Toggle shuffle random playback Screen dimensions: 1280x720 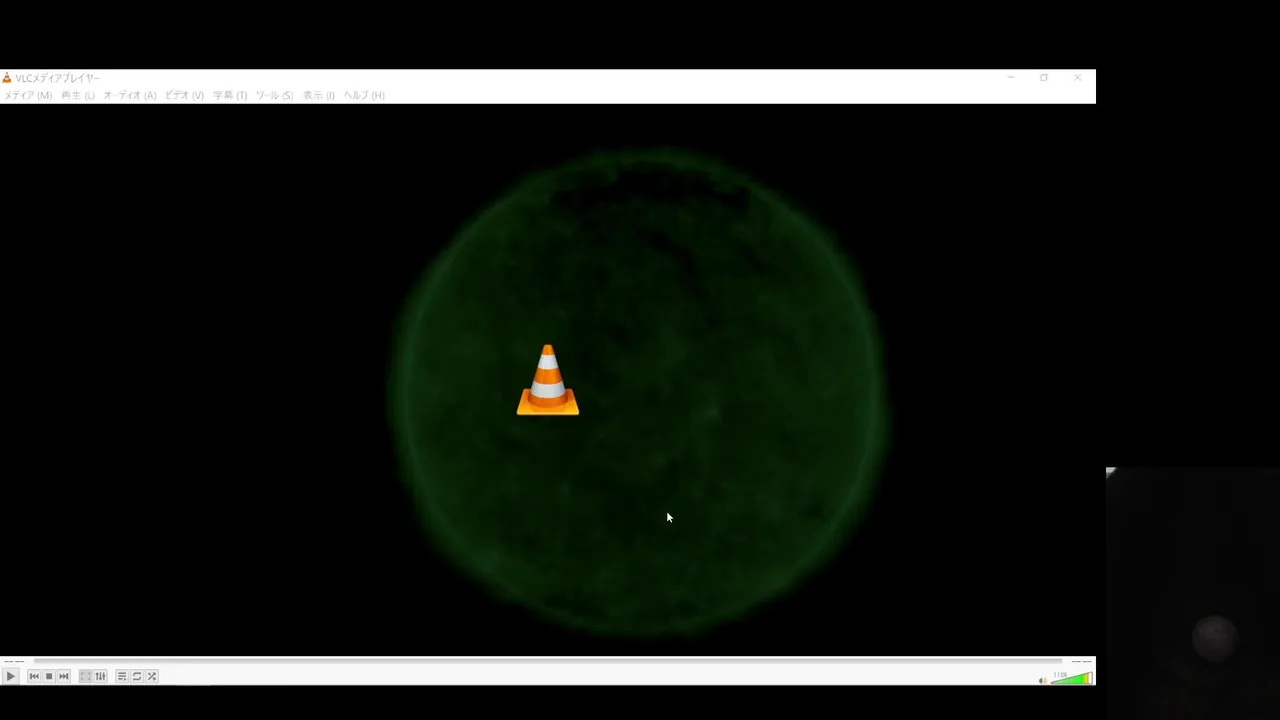152,677
